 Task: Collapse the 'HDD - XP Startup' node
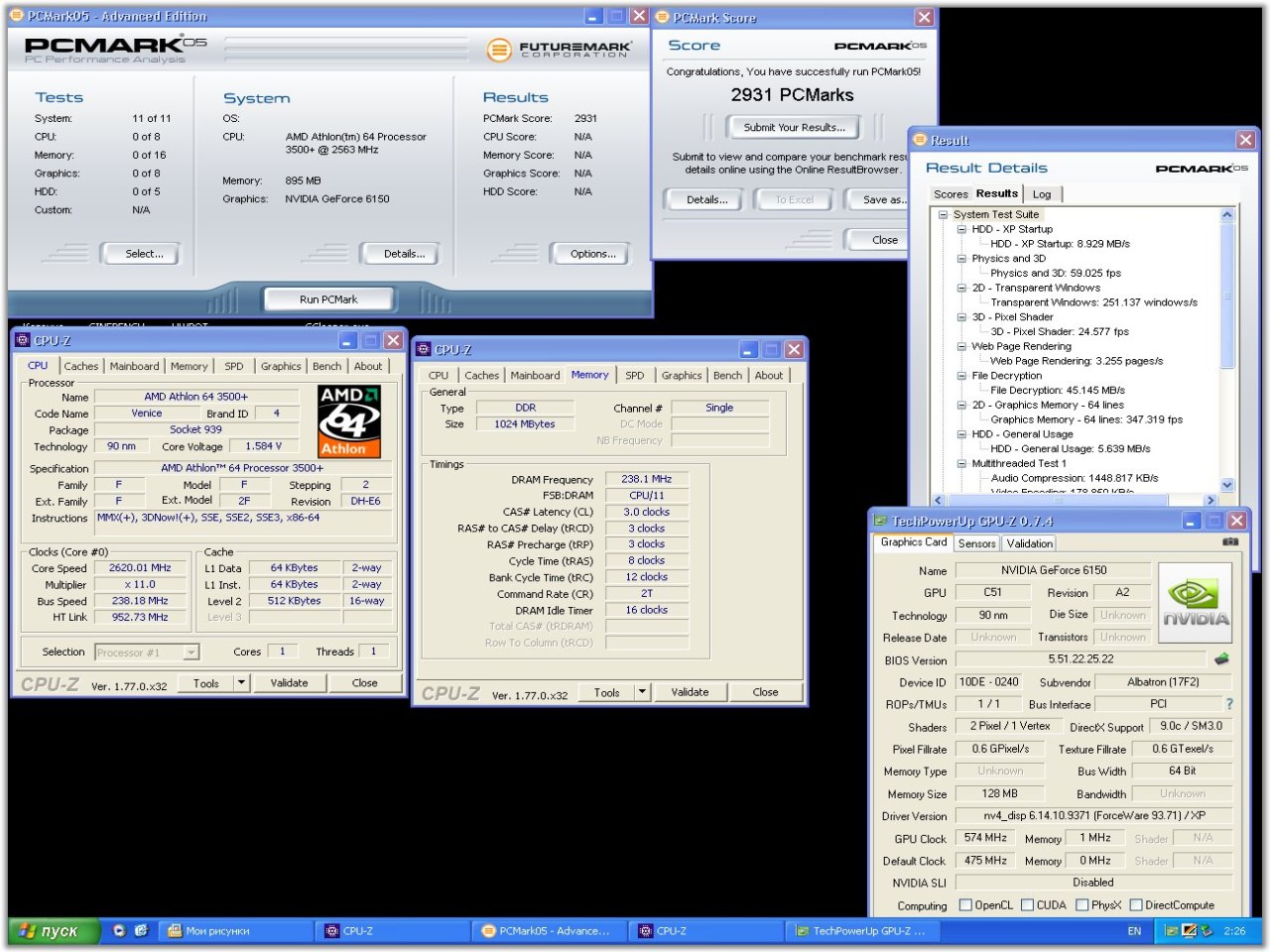point(961,229)
